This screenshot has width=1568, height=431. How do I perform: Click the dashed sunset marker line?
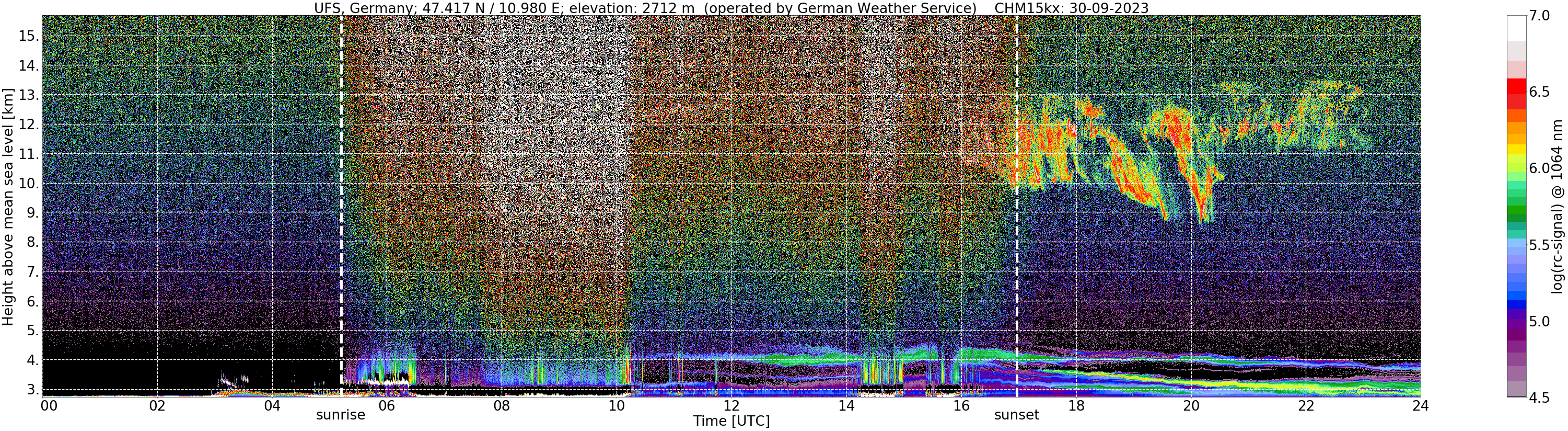click(1017, 206)
